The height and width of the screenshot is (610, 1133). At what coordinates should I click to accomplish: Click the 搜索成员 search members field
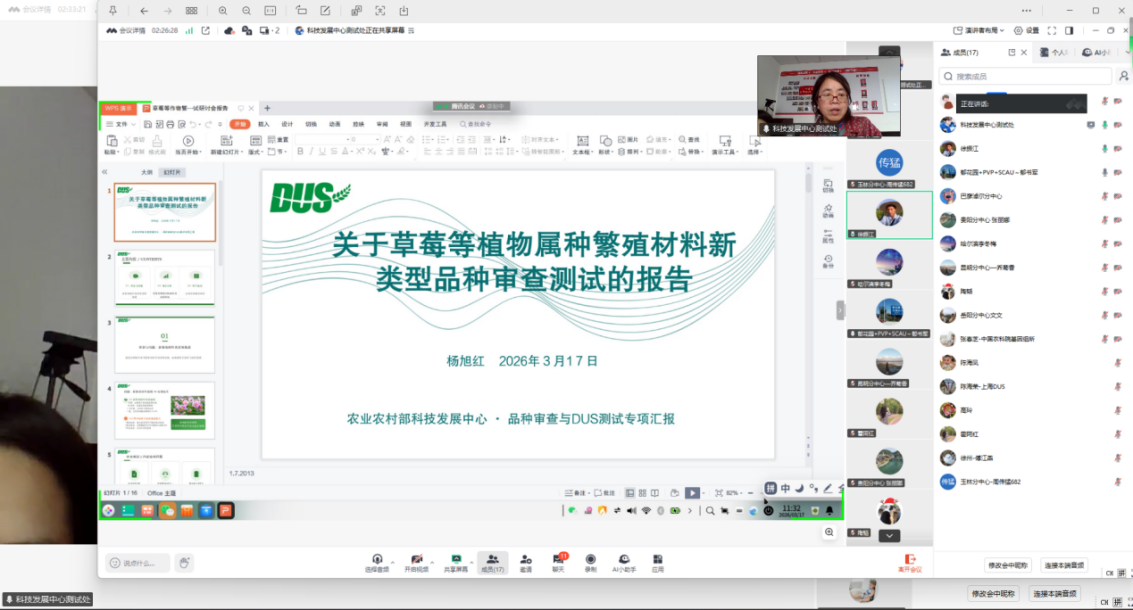tap(1030, 76)
